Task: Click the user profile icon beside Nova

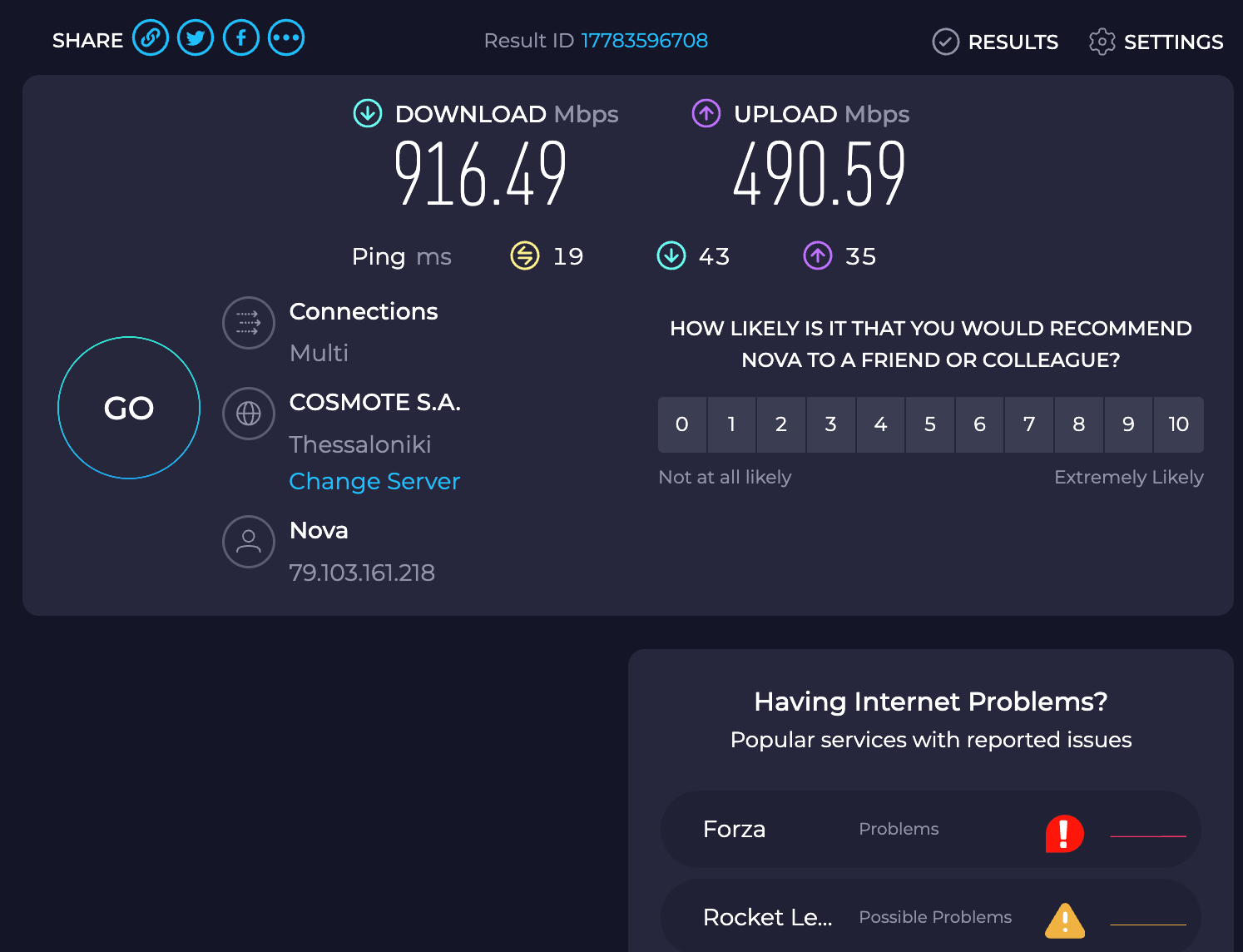Action: 249,542
